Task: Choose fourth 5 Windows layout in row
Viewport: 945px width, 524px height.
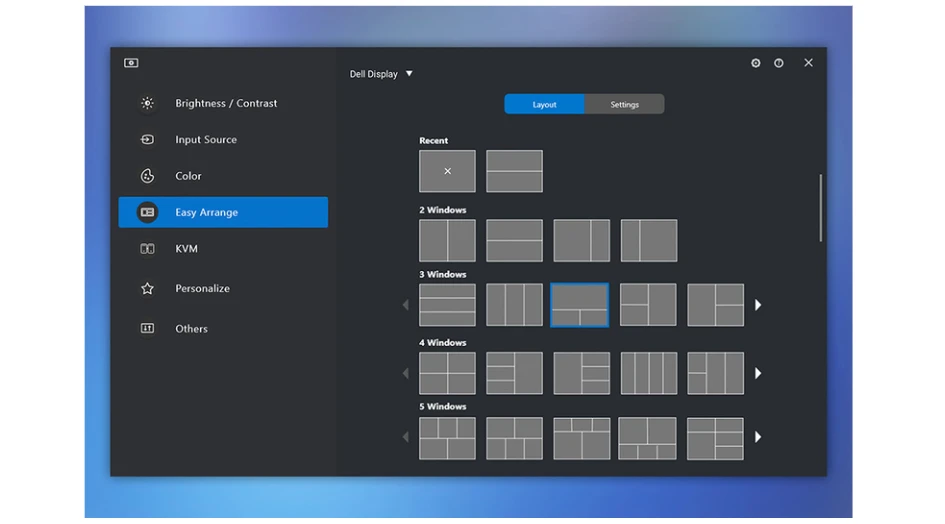Action: click(x=647, y=438)
